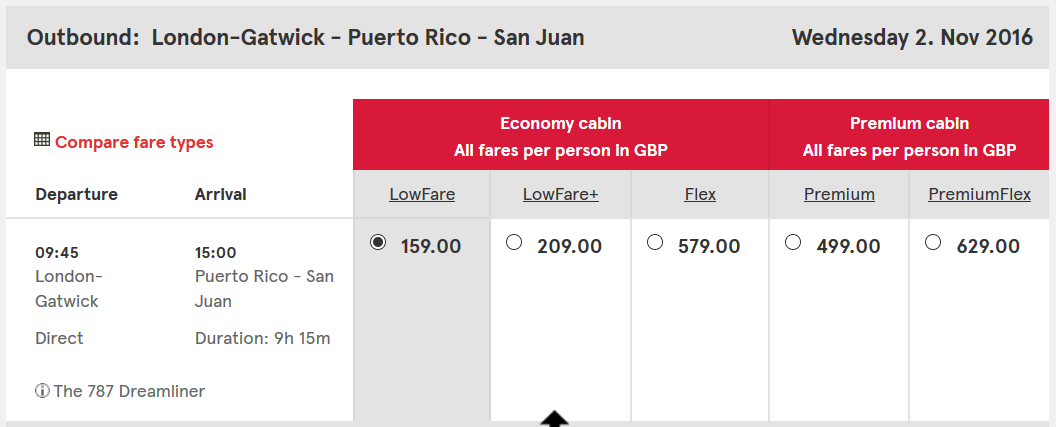Choose the 579.00 Flex fare option
Image resolution: width=1056 pixels, height=427 pixels.
(655, 242)
